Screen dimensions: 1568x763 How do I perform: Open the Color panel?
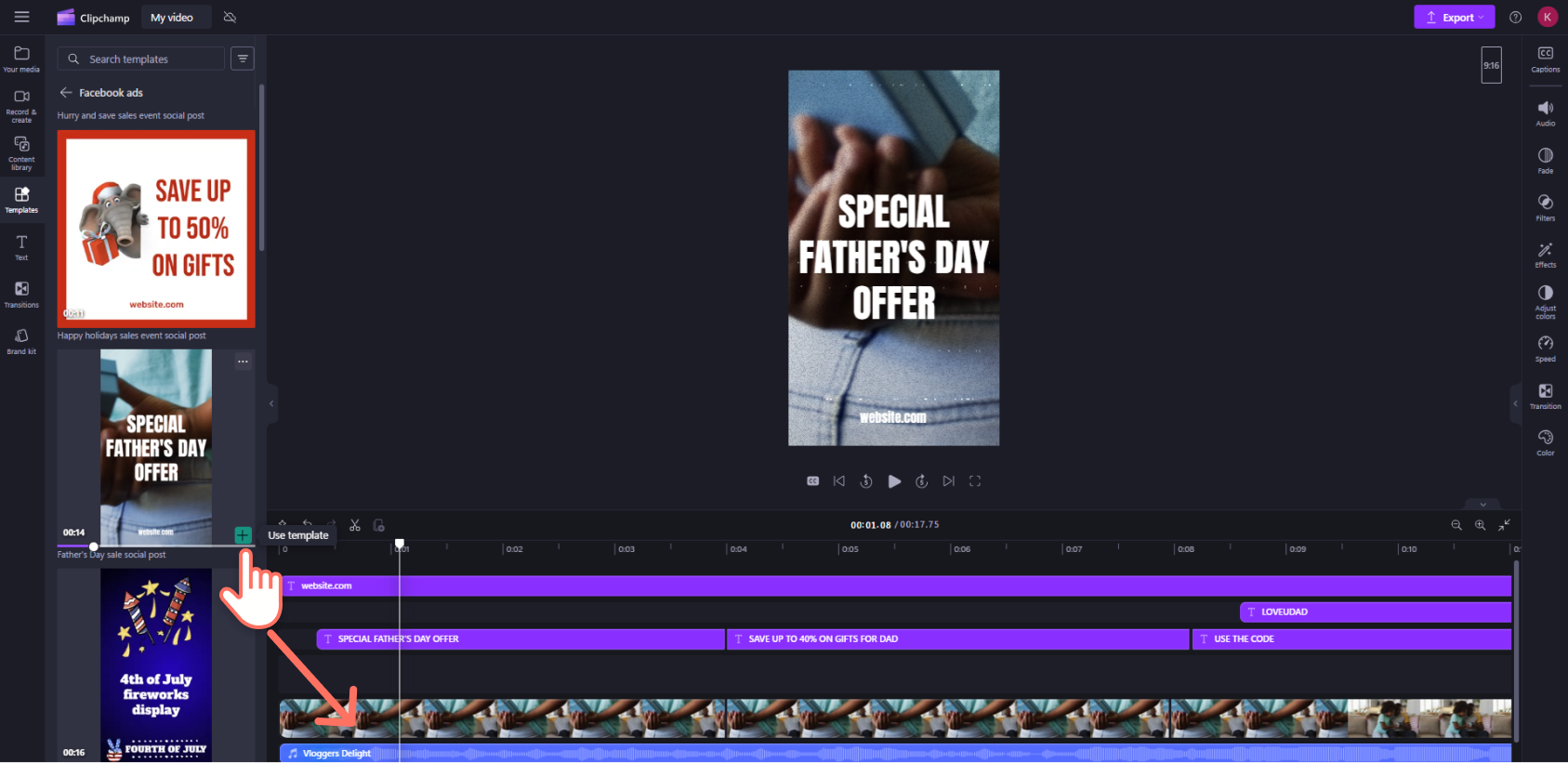pyautogui.click(x=1545, y=442)
